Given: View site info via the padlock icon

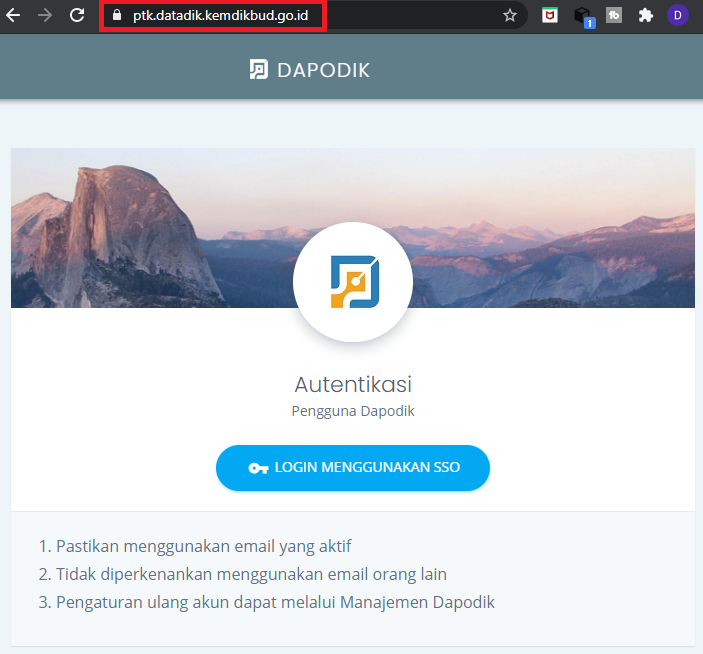Looking at the screenshot, I should coord(116,15).
